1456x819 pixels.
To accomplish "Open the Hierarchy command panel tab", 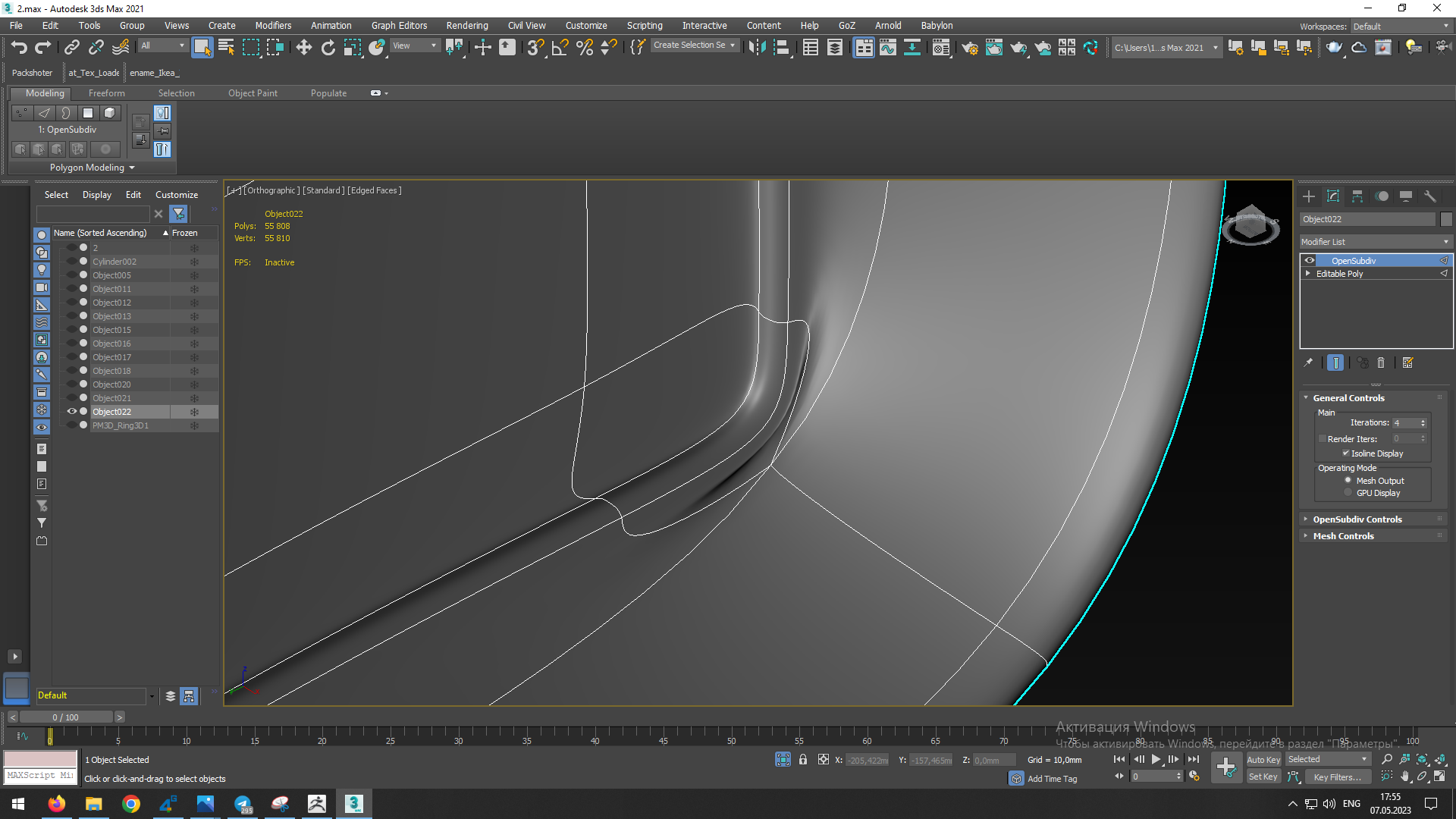I will coord(1357,196).
